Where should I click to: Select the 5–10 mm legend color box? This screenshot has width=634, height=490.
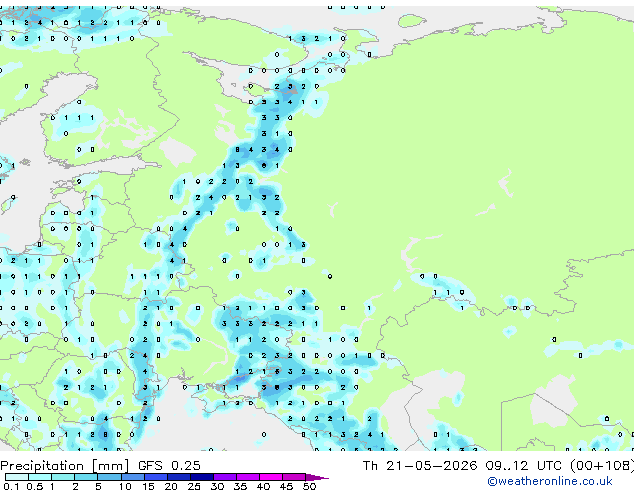pyautogui.click(x=110, y=477)
